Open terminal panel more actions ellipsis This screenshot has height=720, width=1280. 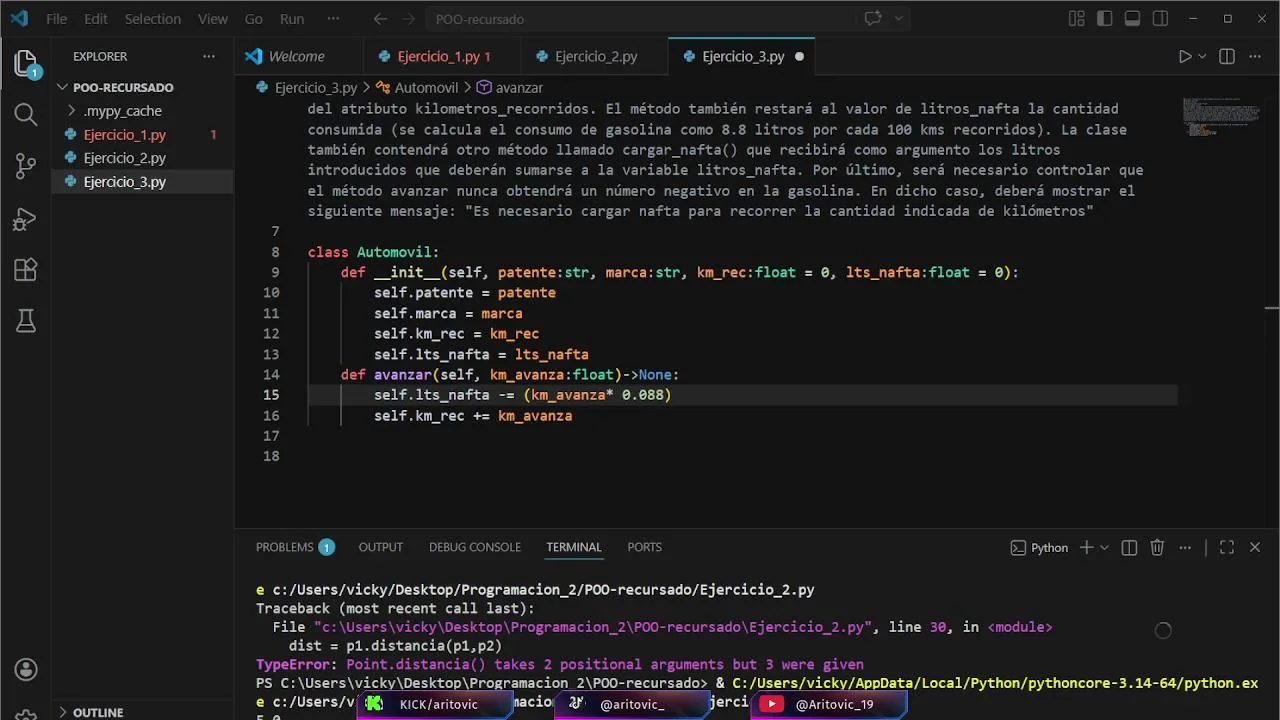pyautogui.click(x=1185, y=547)
